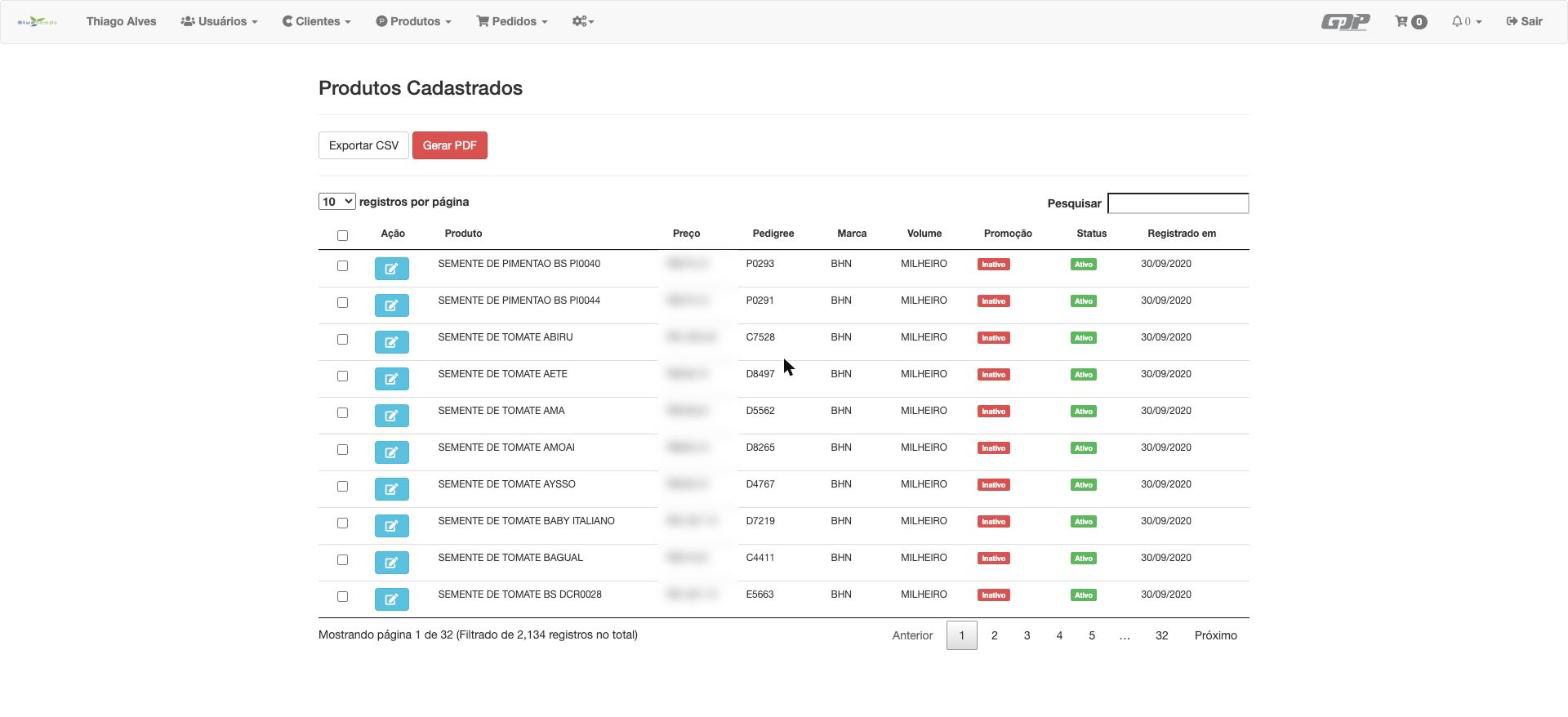Screen dimensions: 1568x717
Task: Click the Pesquisar search field
Action: point(1178,203)
